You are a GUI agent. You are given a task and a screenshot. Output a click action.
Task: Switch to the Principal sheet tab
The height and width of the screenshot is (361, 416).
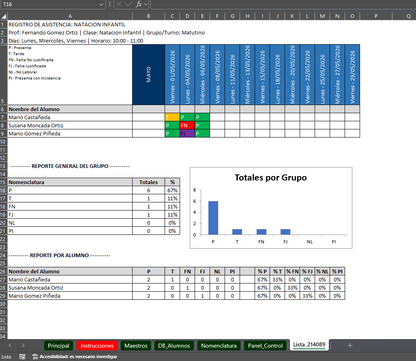[58, 346]
